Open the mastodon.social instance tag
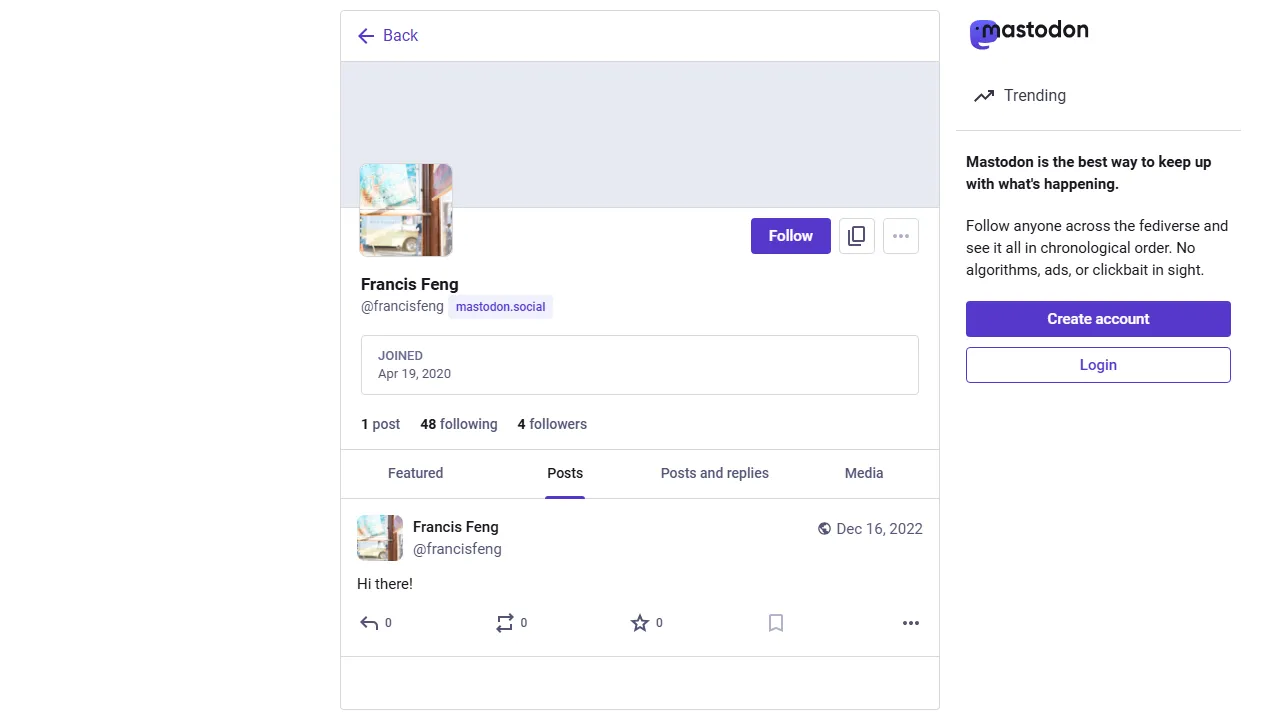 tap(500, 306)
